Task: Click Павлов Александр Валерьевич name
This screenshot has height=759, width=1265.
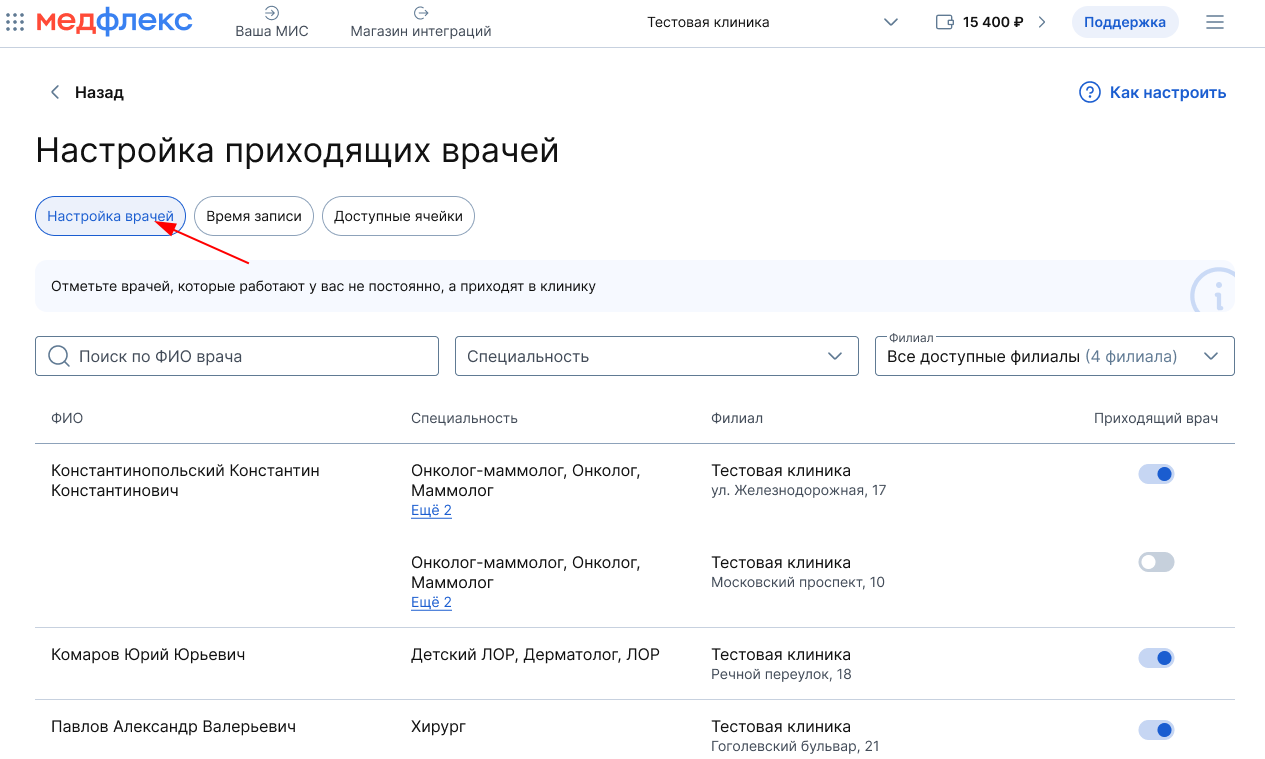Action: pos(173,727)
